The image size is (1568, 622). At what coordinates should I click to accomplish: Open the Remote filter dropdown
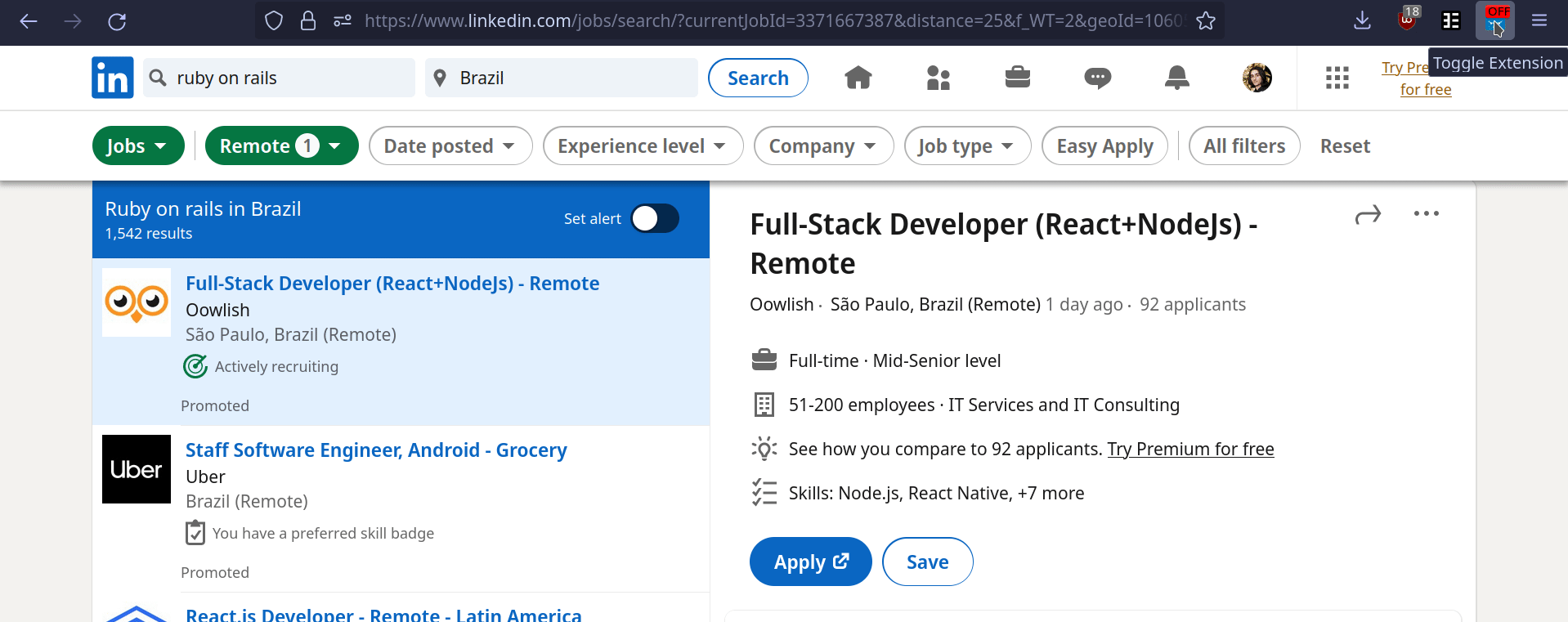tap(281, 145)
